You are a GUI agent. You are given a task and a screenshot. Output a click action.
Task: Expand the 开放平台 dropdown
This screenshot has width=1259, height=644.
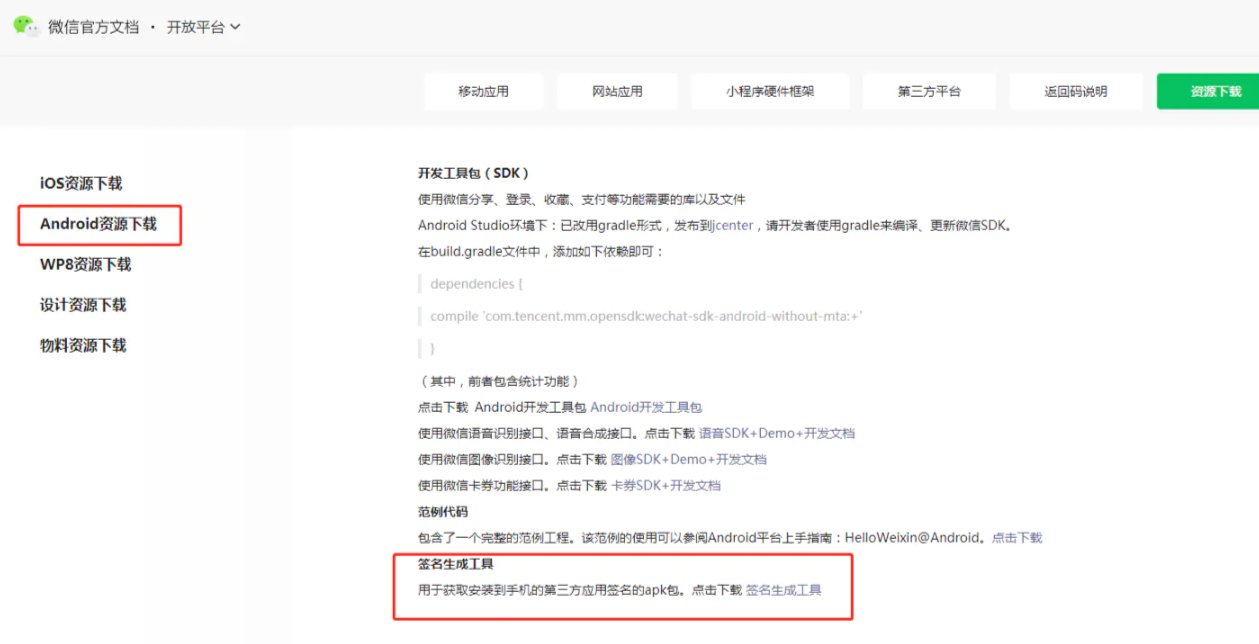(204, 27)
